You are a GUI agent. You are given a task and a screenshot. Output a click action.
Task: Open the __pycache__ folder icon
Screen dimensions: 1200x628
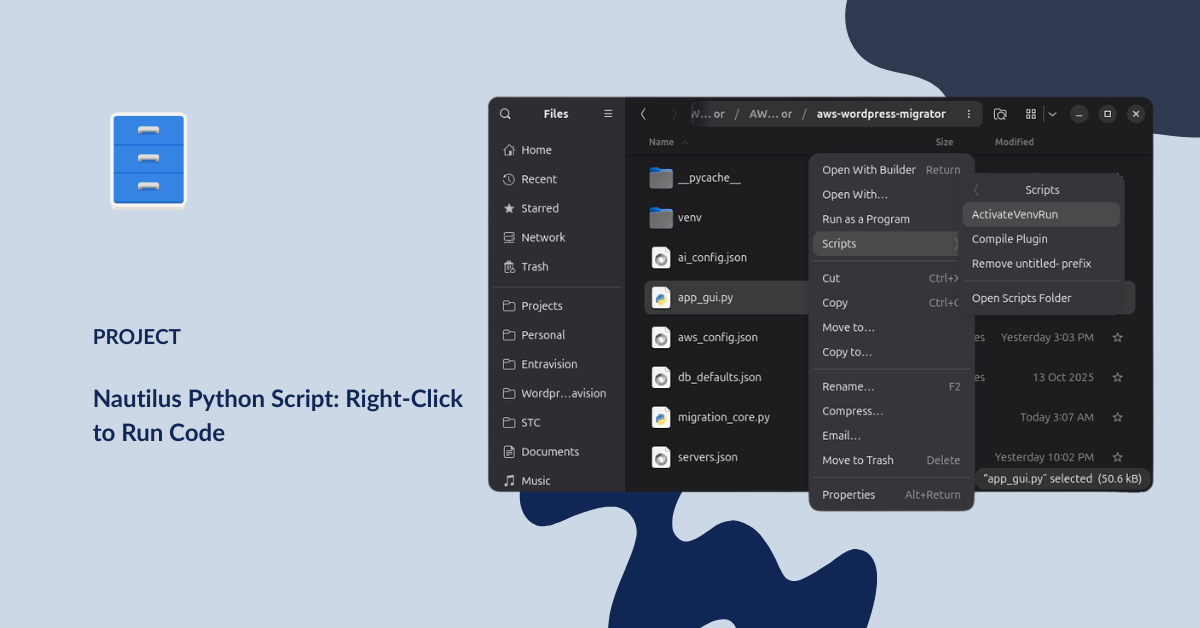pos(661,178)
